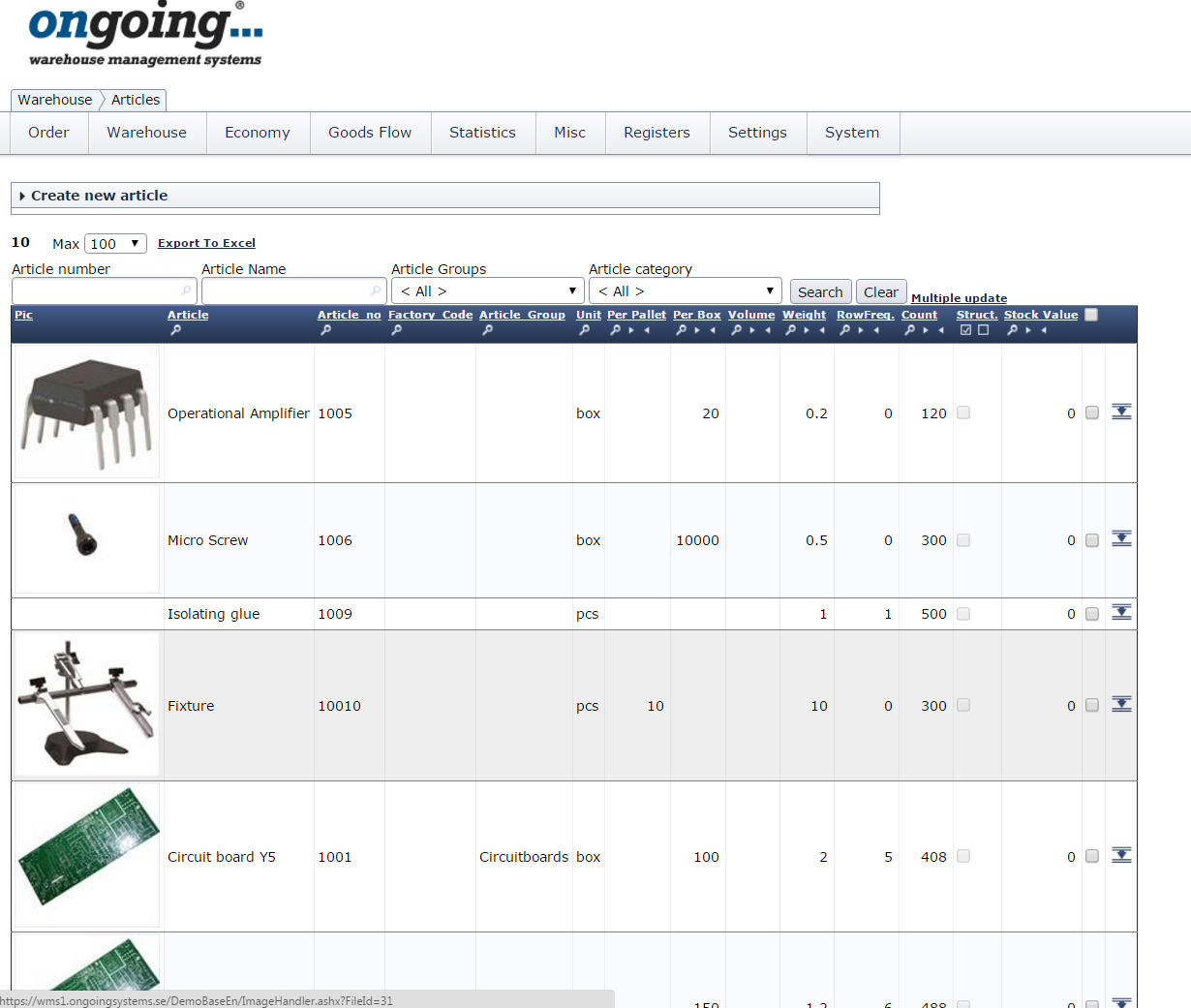Tick the selection checkbox for Isolating glue row
The image size is (1191, 1008).
point(1092,614)
